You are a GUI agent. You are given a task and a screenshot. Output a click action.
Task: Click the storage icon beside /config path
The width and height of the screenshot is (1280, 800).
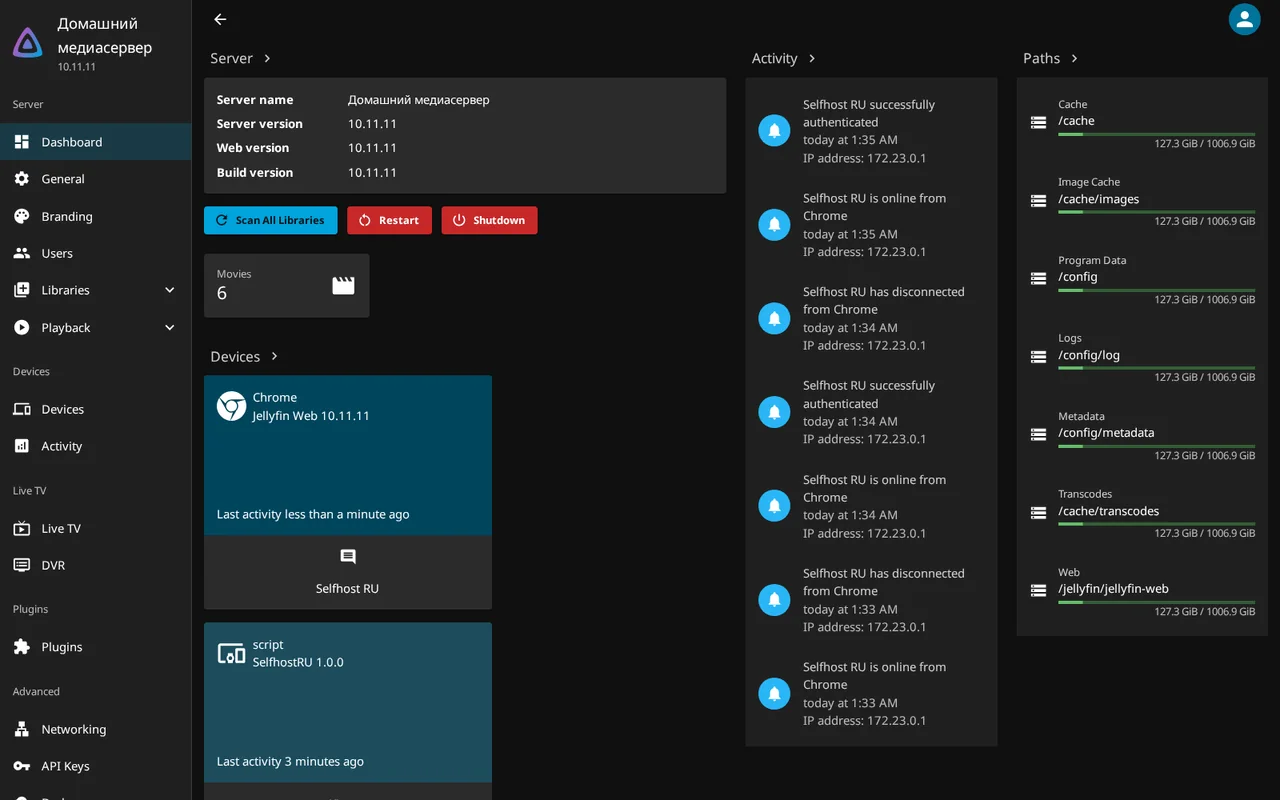pyautogui.click(x=1038, y=278)
